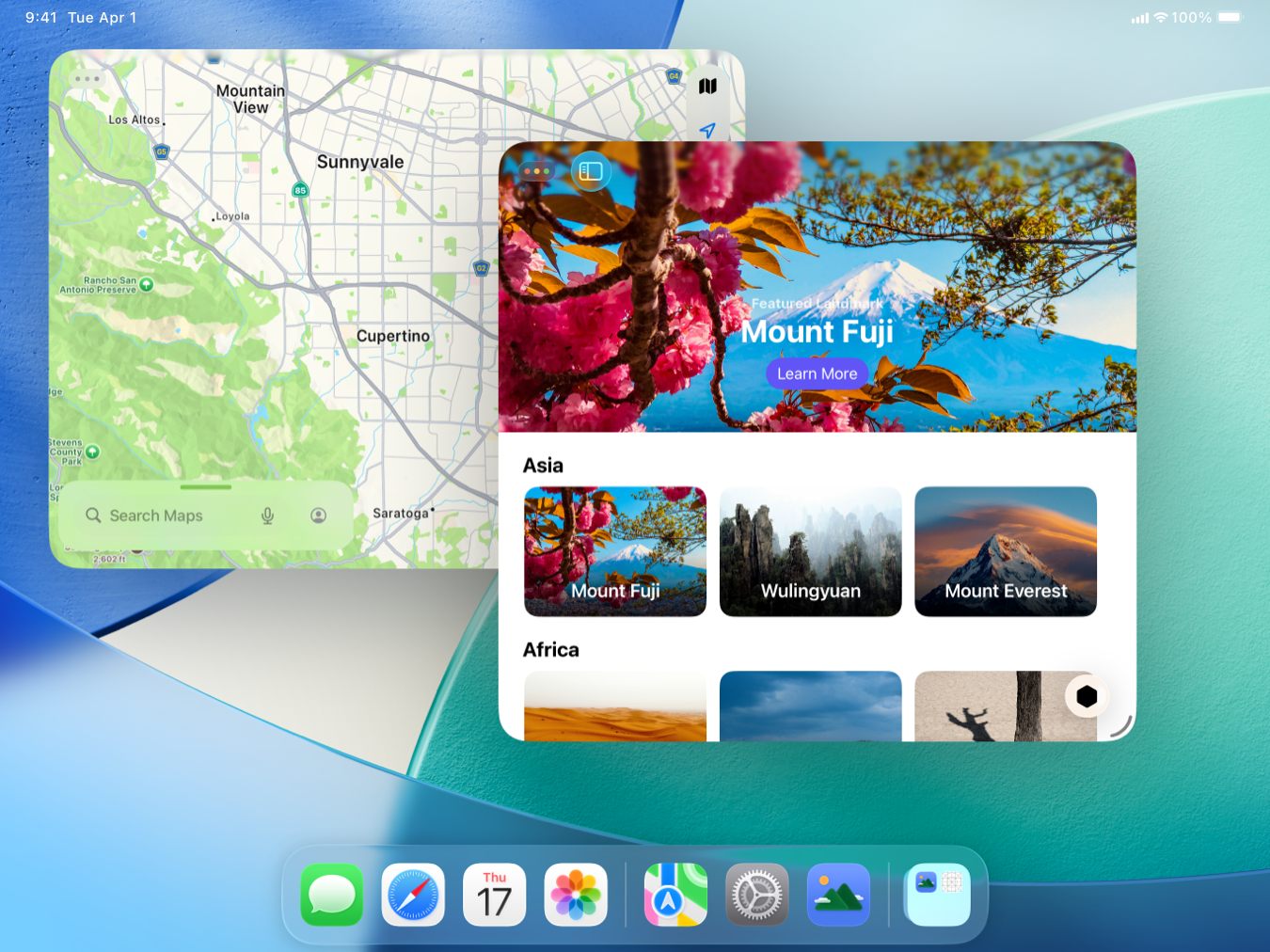The image size is (1270, 952).
Task: Open the map style picker in the Maps window
Action: (707, 85)
